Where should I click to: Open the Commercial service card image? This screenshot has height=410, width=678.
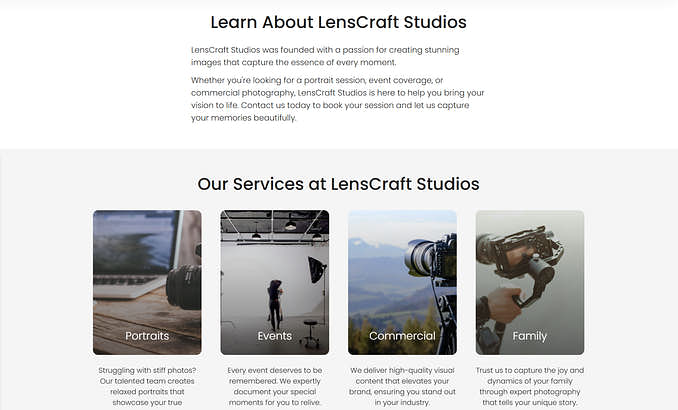[402, 282]
